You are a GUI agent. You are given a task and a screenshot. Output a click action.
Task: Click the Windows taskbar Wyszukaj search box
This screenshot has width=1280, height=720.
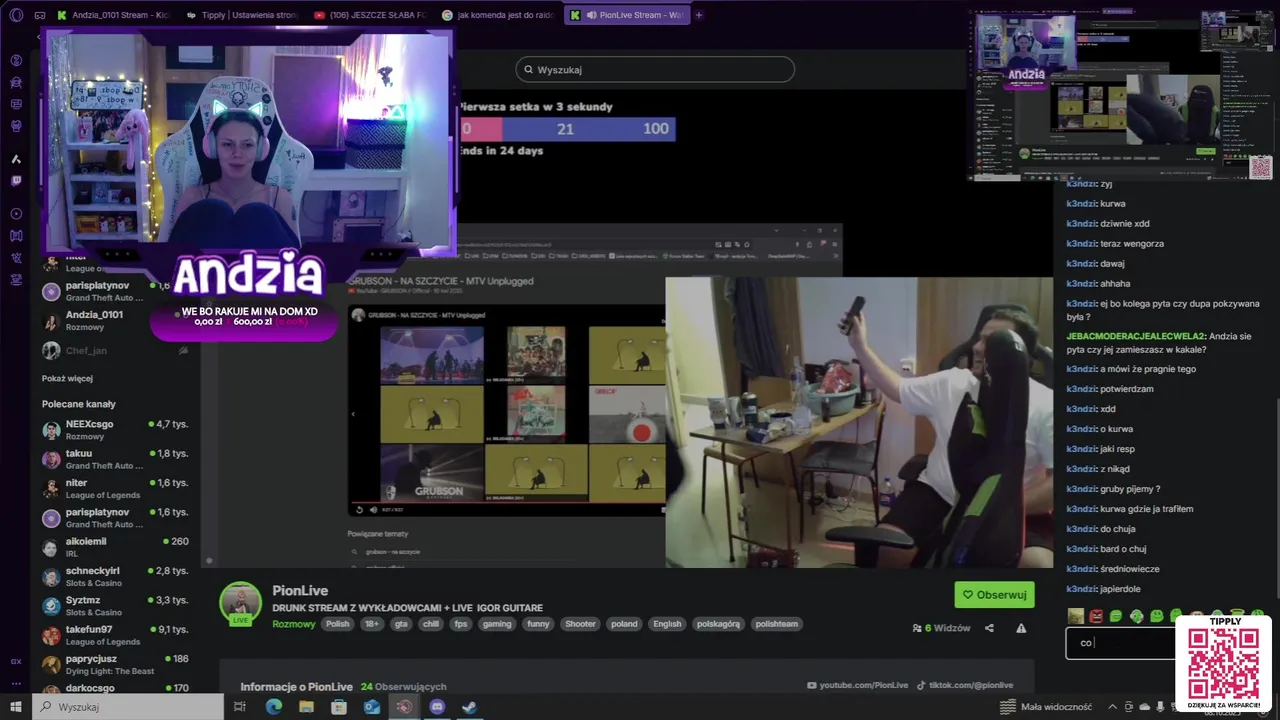pos(128,707)
